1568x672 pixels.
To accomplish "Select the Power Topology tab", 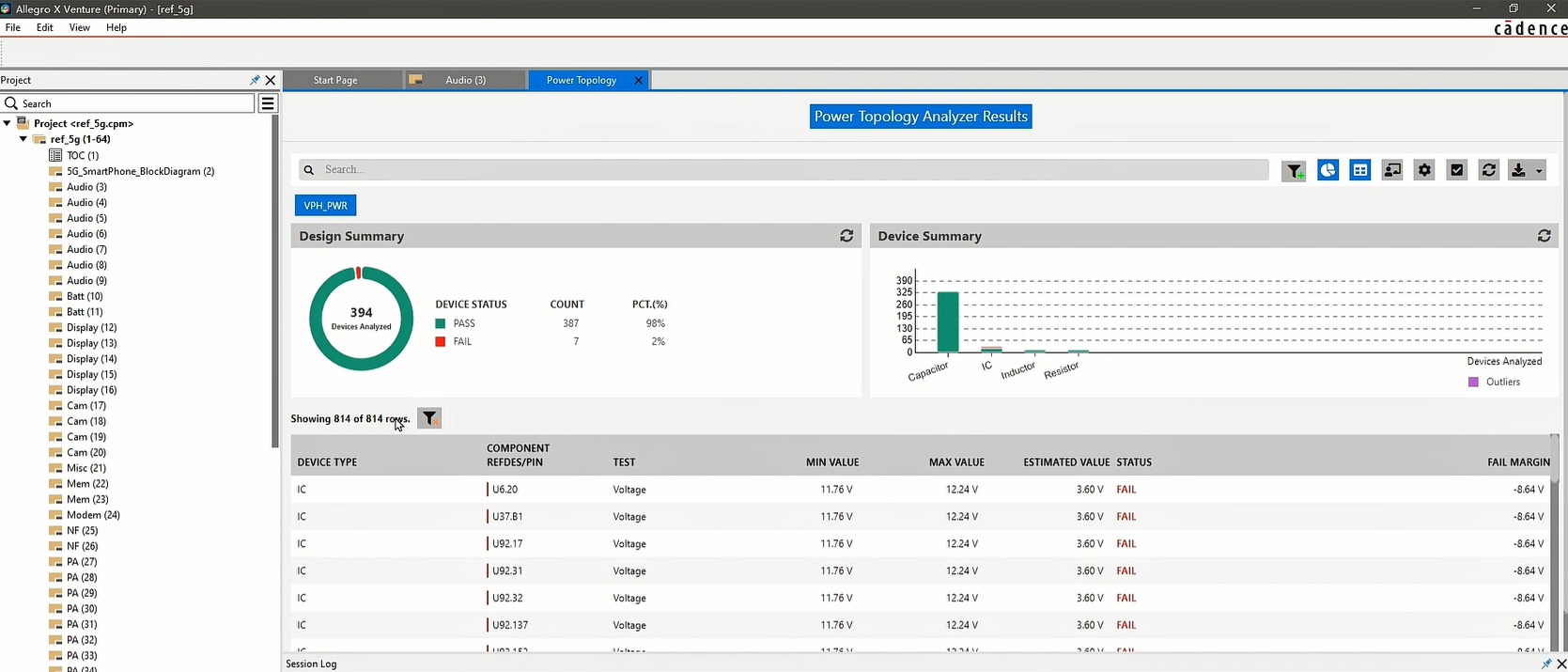I will tap(582, 80).
